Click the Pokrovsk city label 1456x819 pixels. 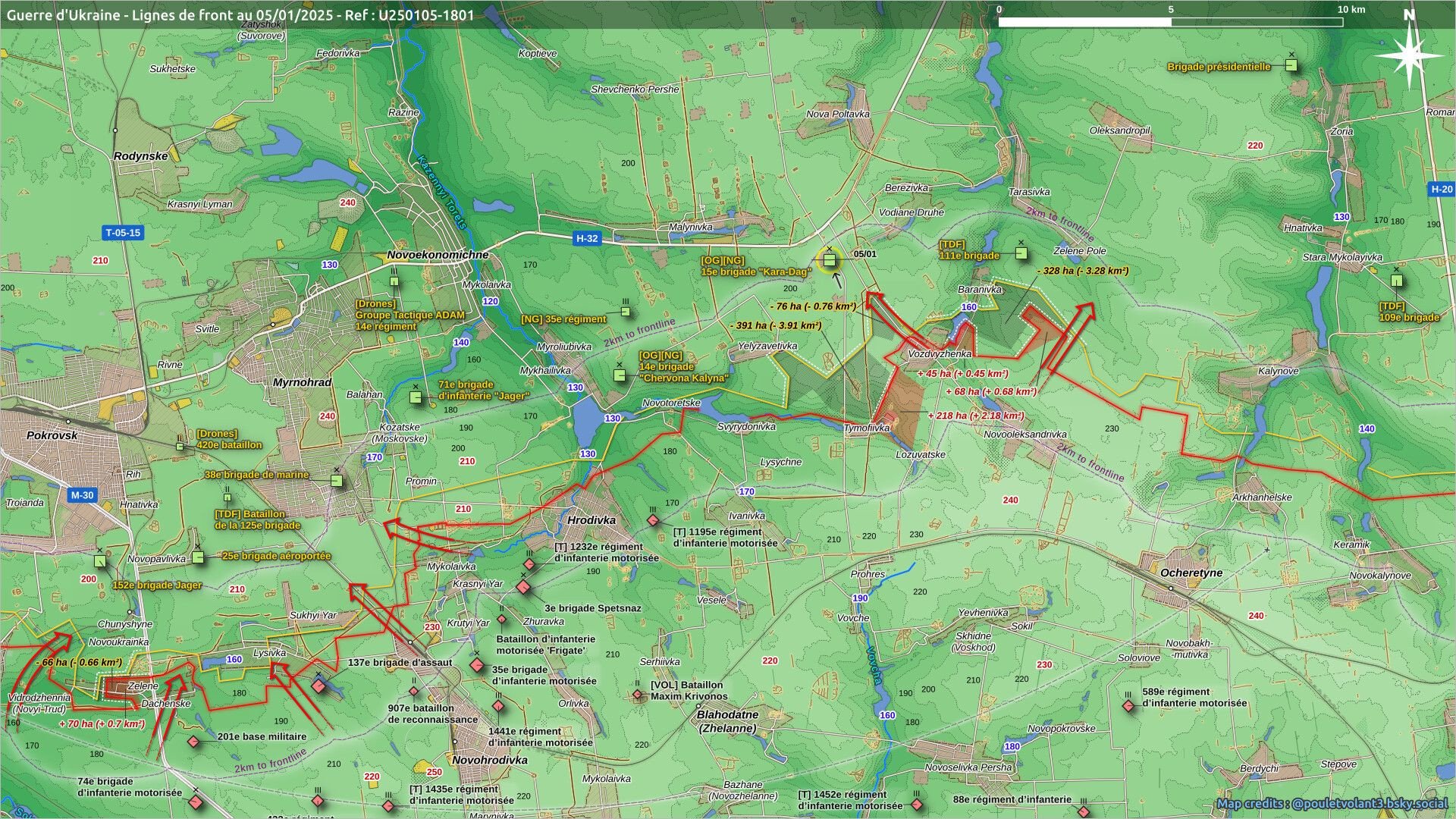(52, 435)
